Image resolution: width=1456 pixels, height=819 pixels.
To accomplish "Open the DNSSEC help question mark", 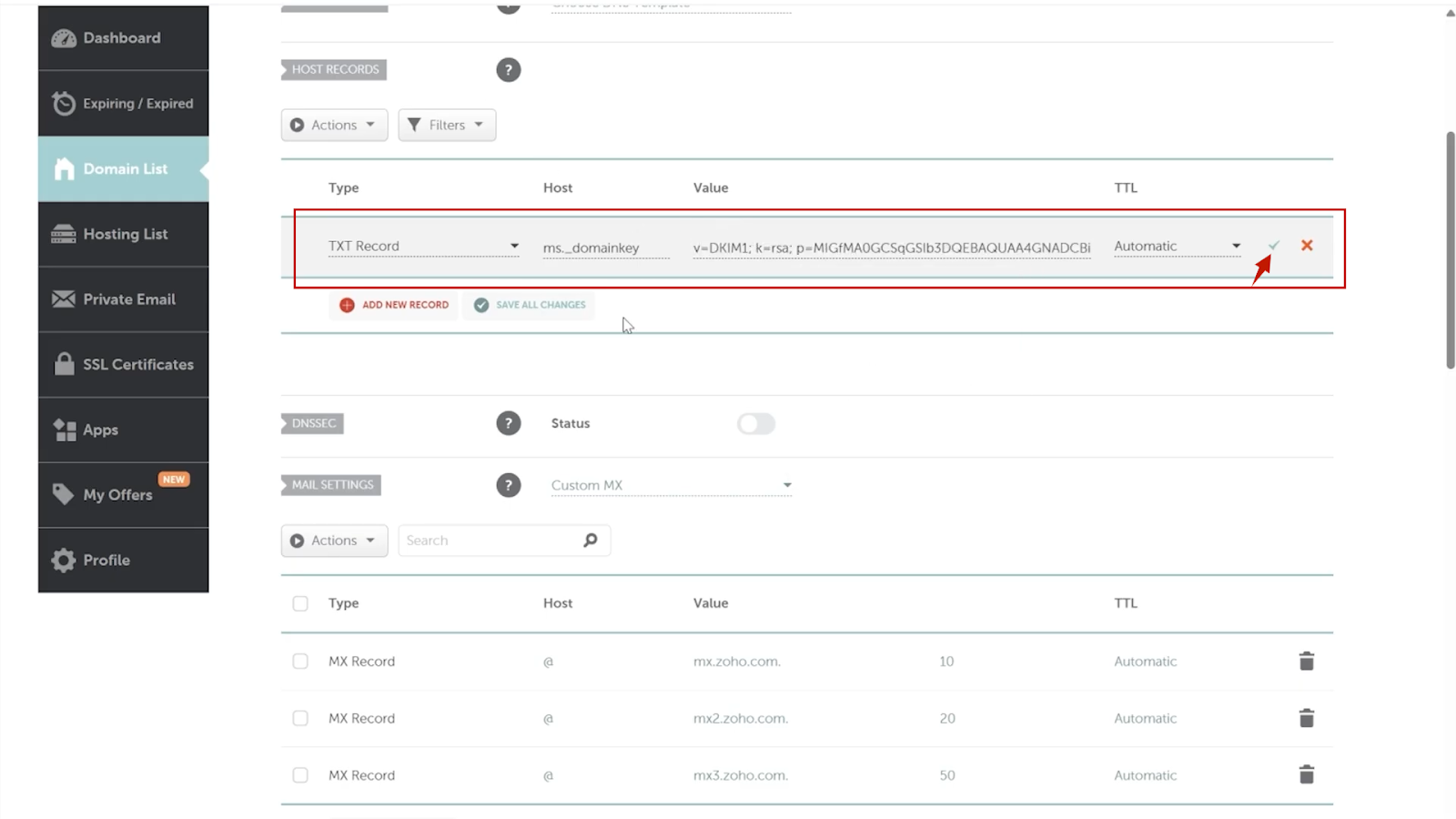I will [508, 423].
